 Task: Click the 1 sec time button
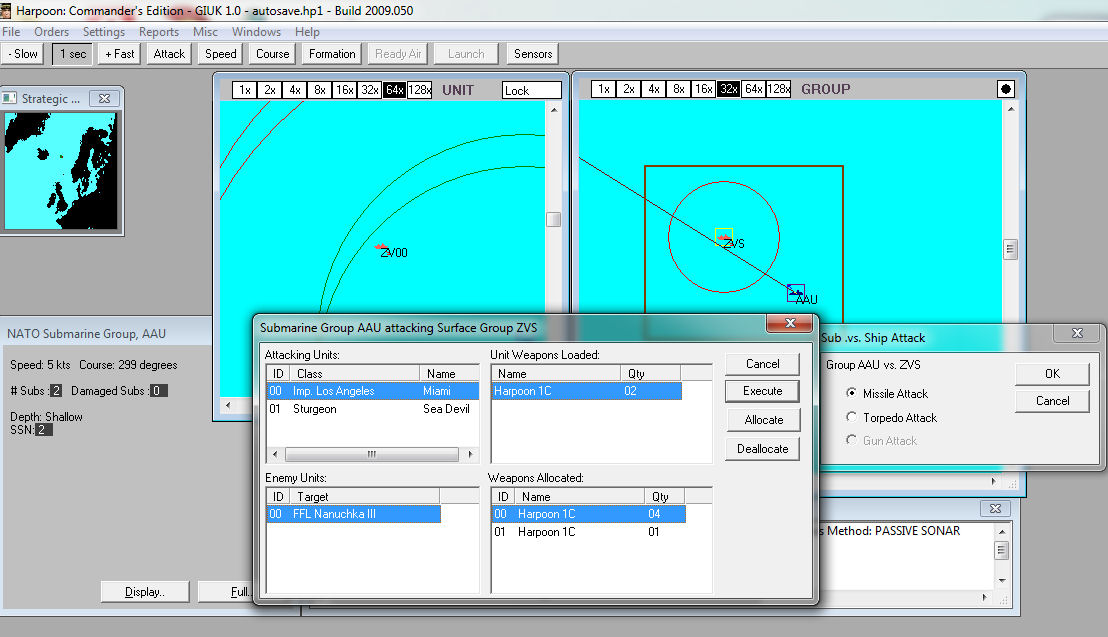coord(73,54)
